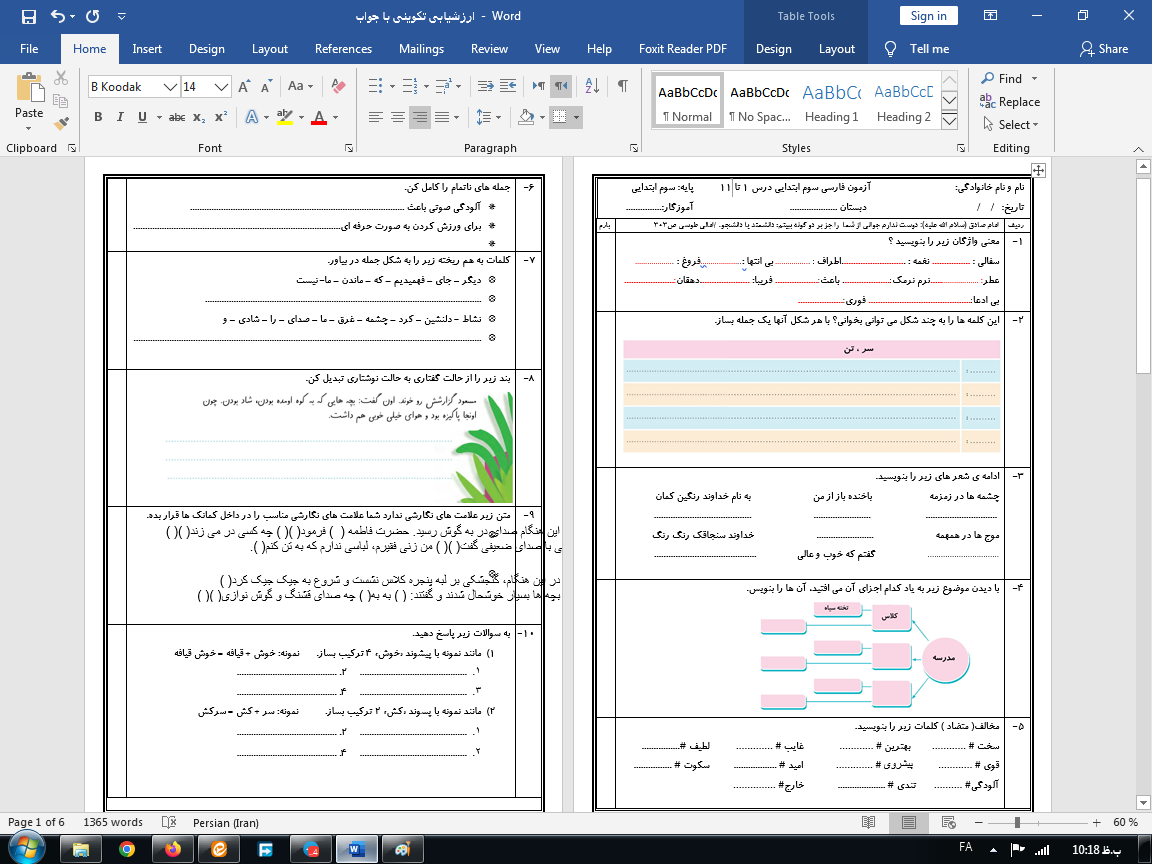Viewport: 1152px width, 864px height.
Task: Click the Sign in button
Action: pos(928,16)
